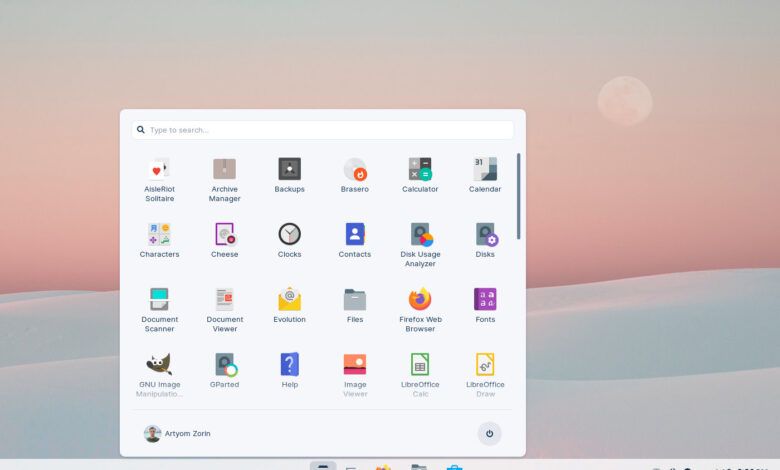Open LibreOffice Calc

[x=420, y=375]
